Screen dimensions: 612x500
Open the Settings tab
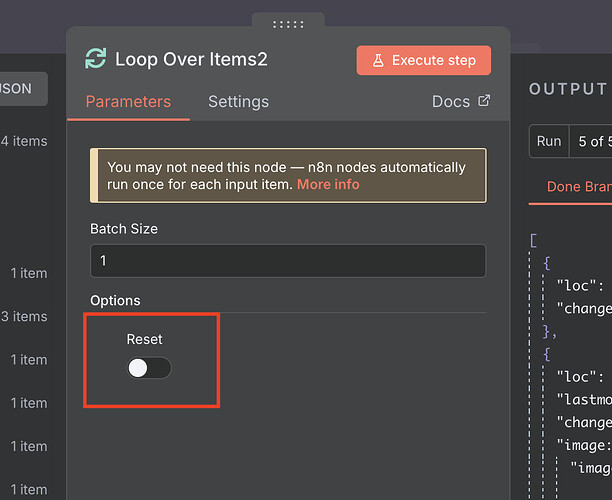pyautogui.click(x=238, y=102)
